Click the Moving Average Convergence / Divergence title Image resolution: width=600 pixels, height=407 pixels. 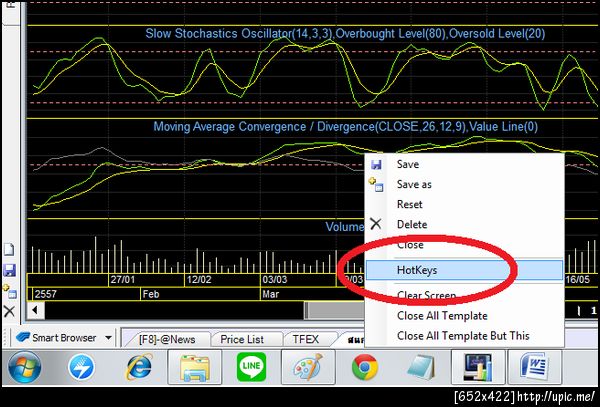tap(346, 127)
